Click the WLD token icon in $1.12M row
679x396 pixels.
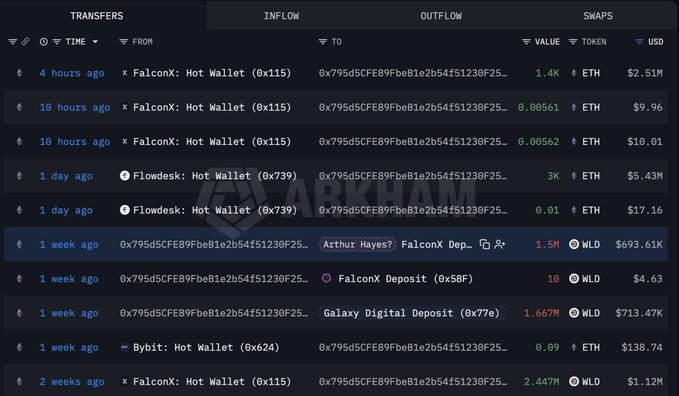pyautogui.click(x=574, y=382)
